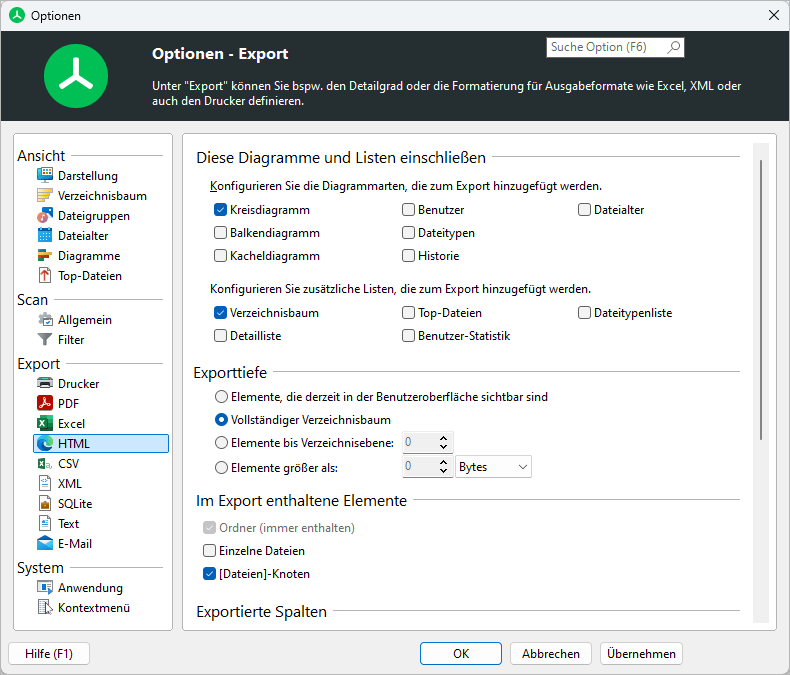Uncheck the Kreisdiagramm checkbox
Screen dimensions: 790x675
tap(220, 210)
